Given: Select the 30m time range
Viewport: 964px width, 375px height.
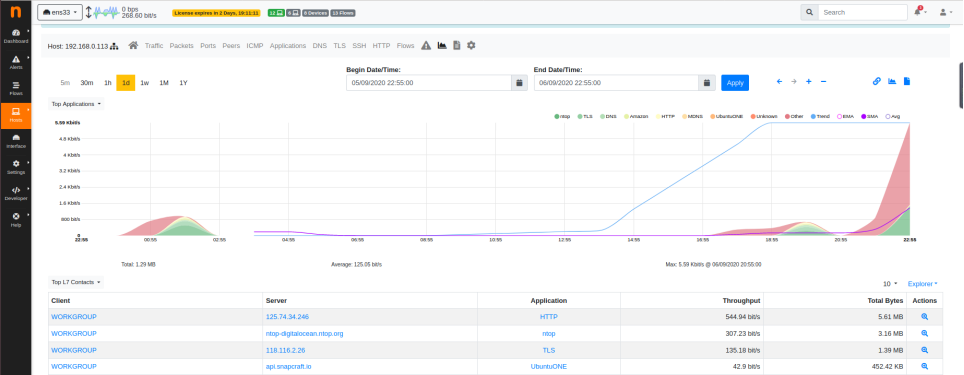Looking at the screenshot, I should coord(87,82).
